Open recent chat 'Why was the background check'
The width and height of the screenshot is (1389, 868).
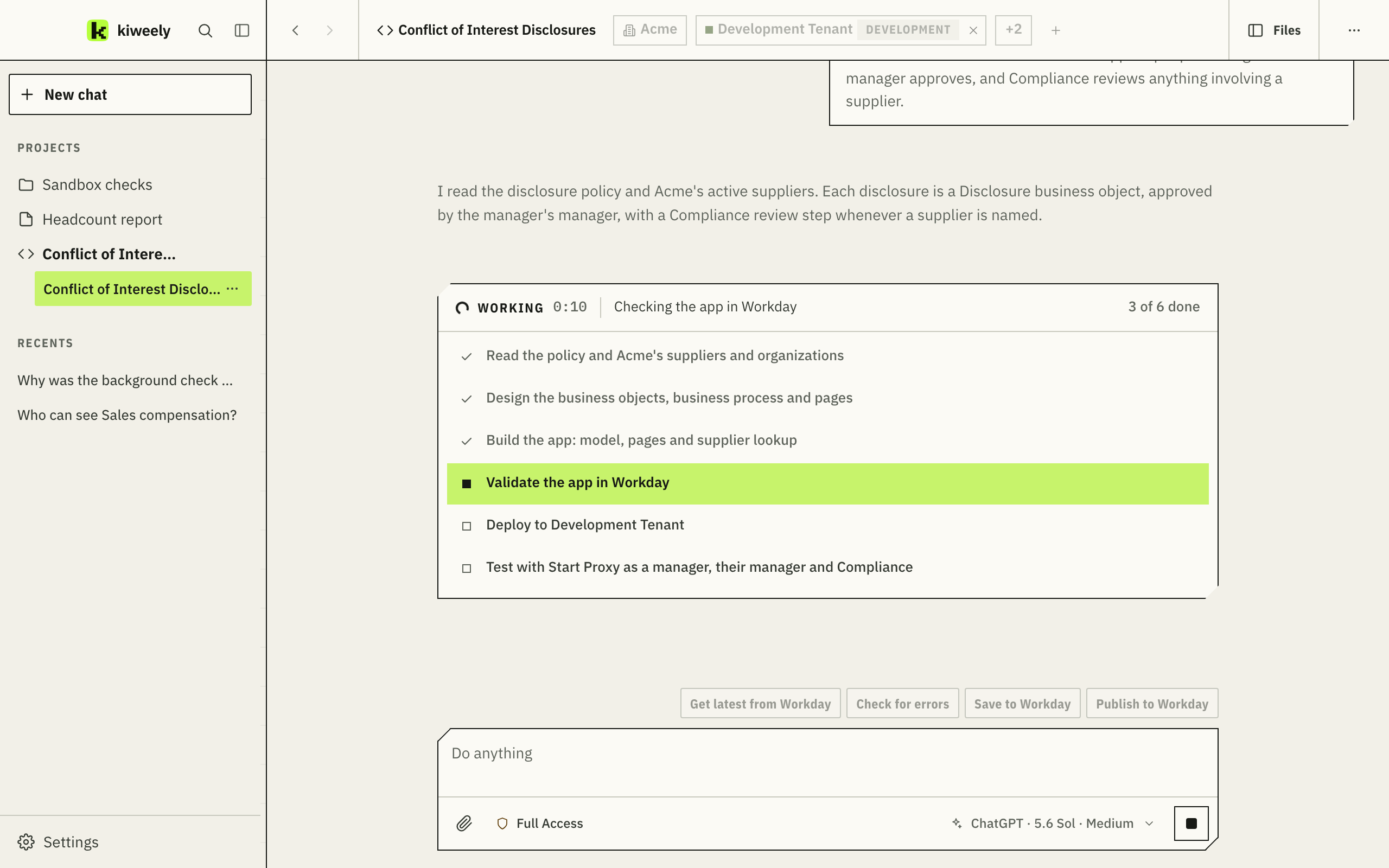(x=125, y=381)
